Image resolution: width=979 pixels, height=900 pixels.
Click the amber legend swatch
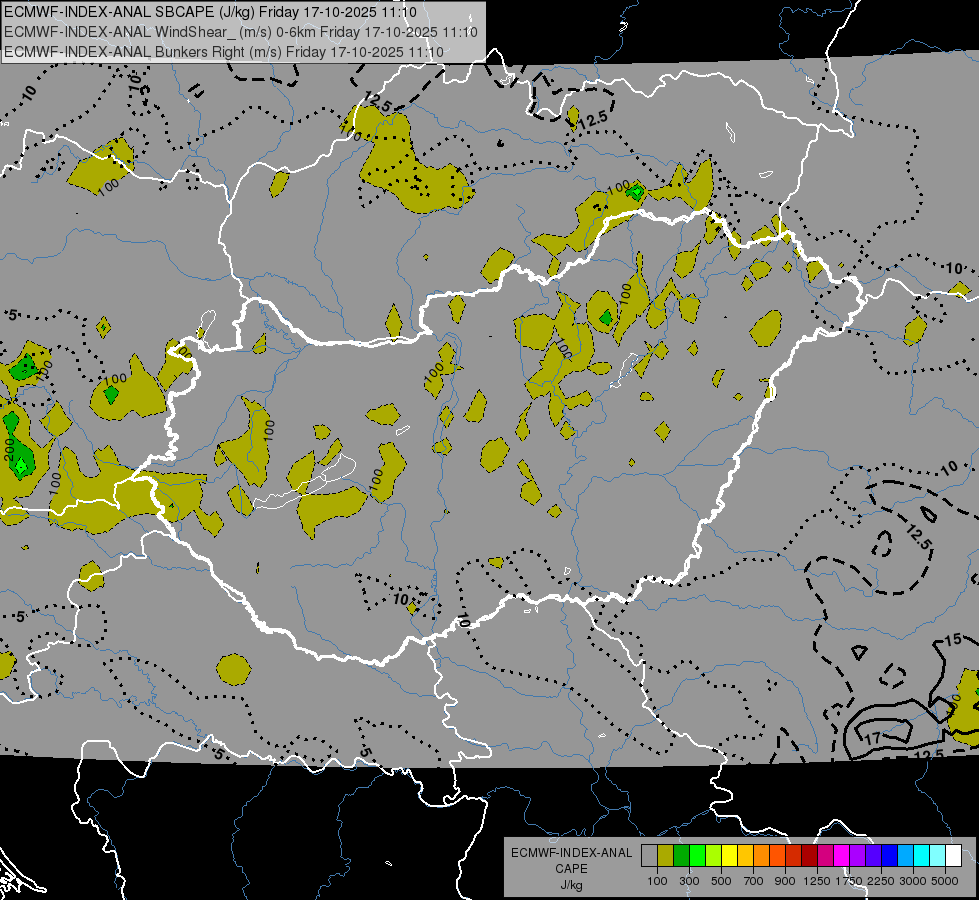tap(745, 856)
